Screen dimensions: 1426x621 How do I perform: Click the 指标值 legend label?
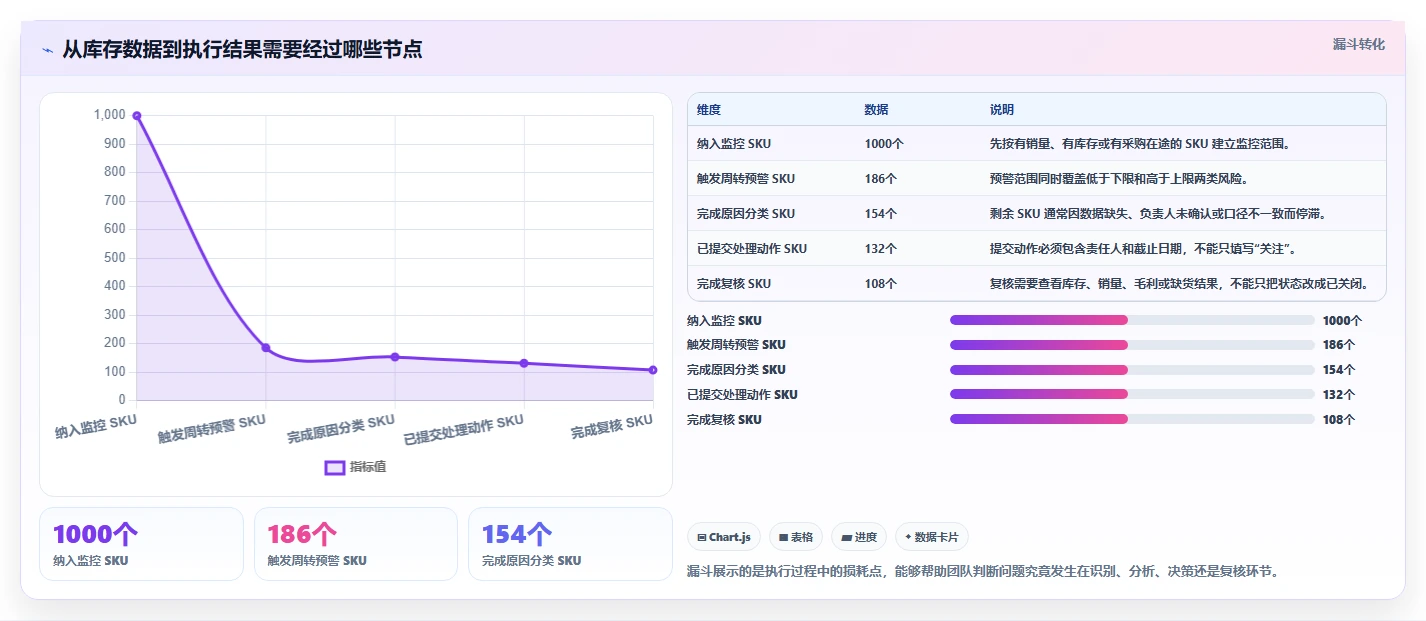click(x=368, y=467)
